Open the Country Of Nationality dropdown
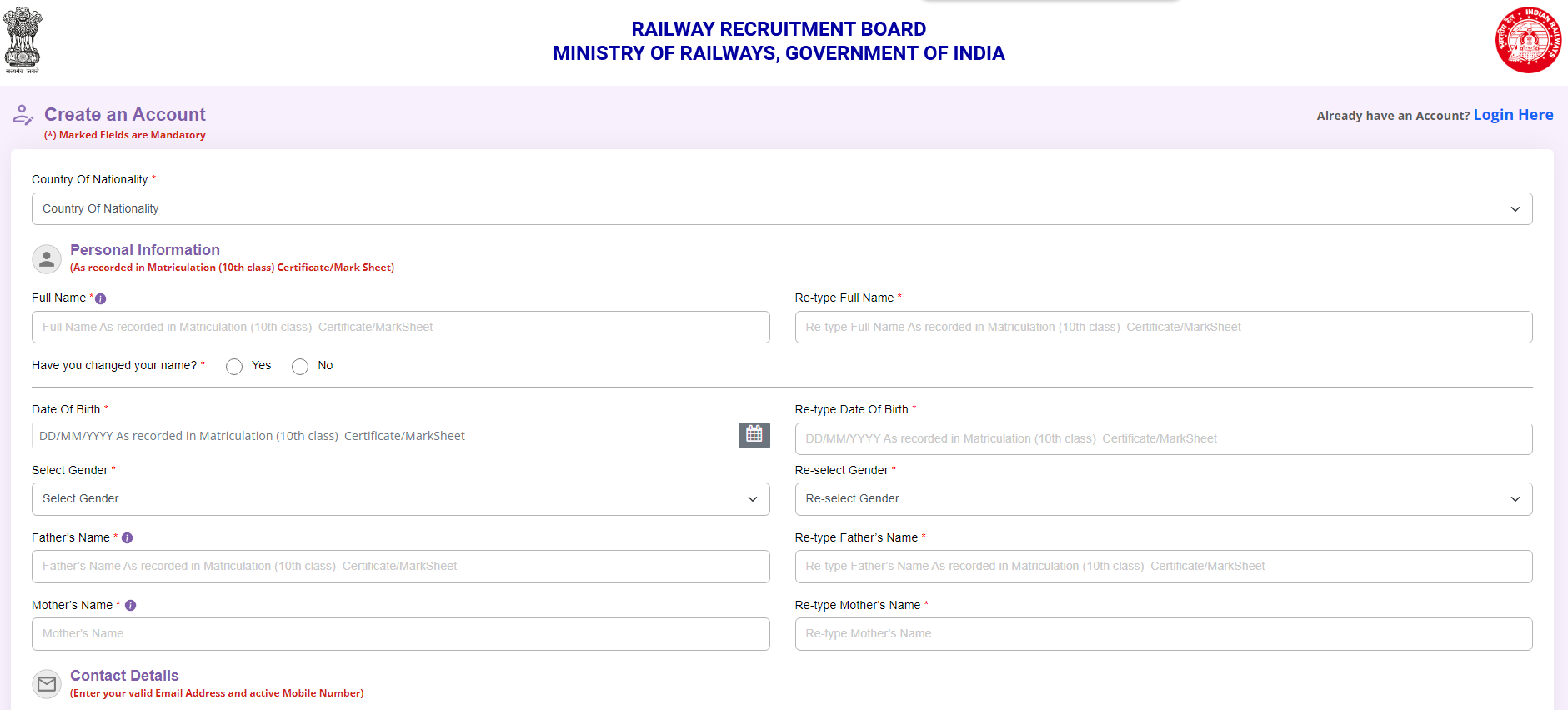Image resolution: width=1568 pixels, height=710 pixels. pyautogui.click(x=781, y=209)
